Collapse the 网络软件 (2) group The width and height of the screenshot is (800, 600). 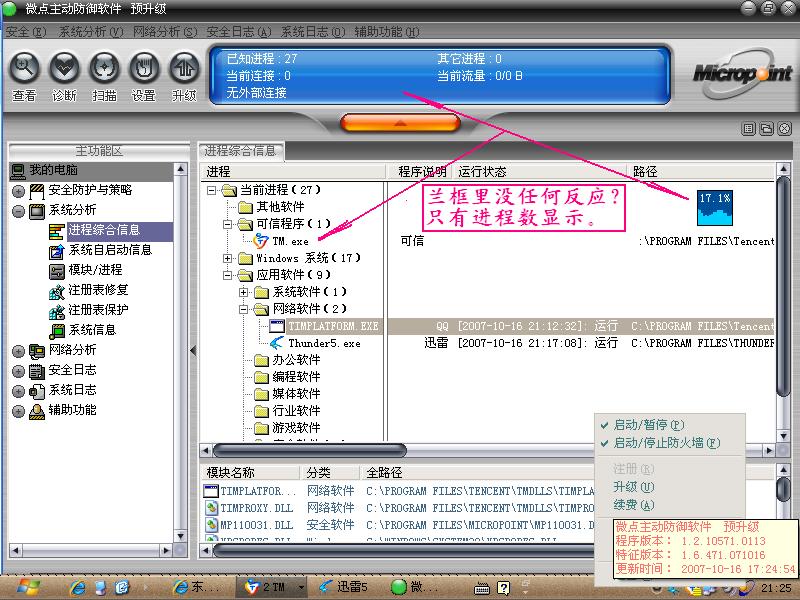(x=244, y=309)
